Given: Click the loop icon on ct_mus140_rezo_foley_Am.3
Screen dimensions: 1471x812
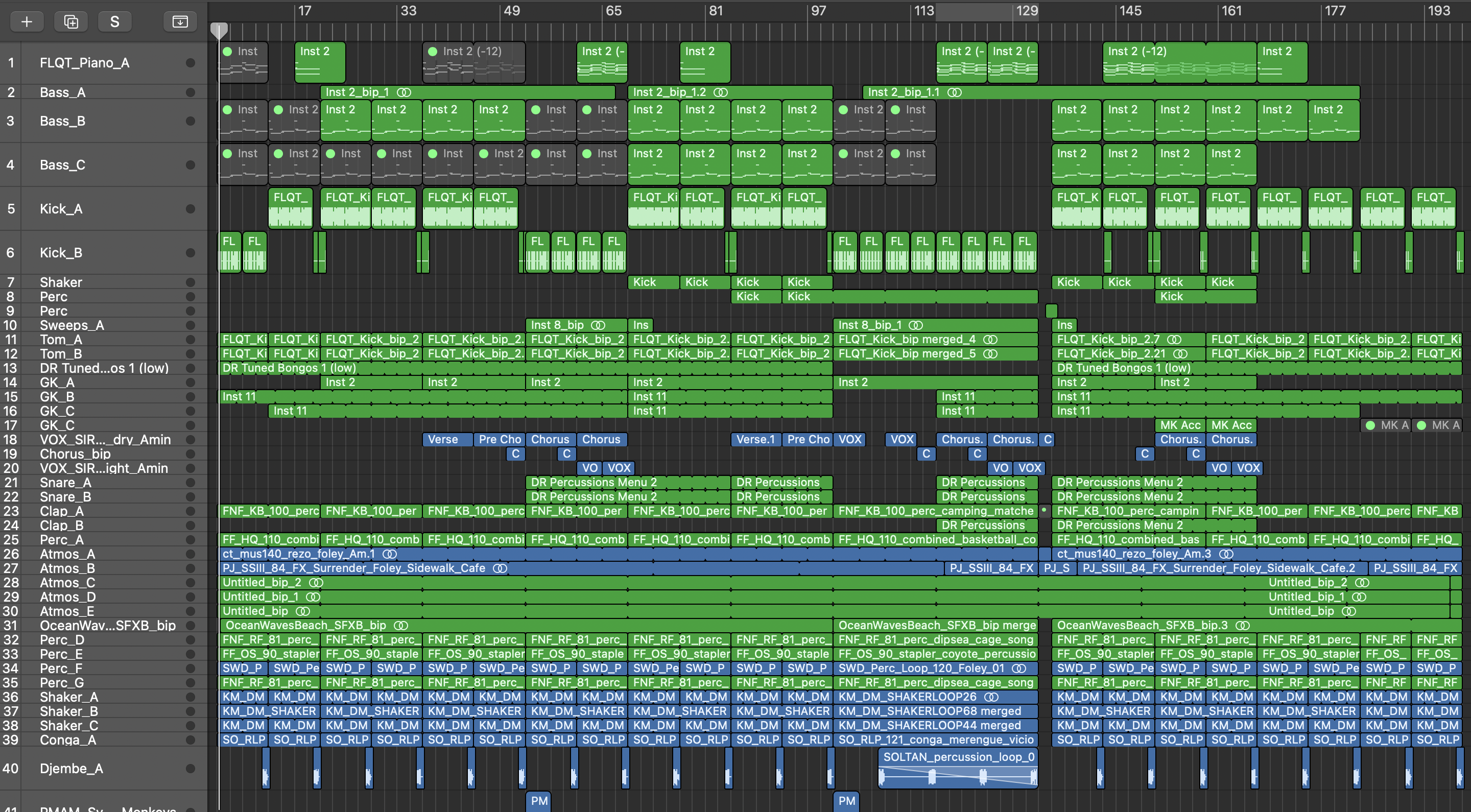Looking at the screenshot, I should (1226, 554).
